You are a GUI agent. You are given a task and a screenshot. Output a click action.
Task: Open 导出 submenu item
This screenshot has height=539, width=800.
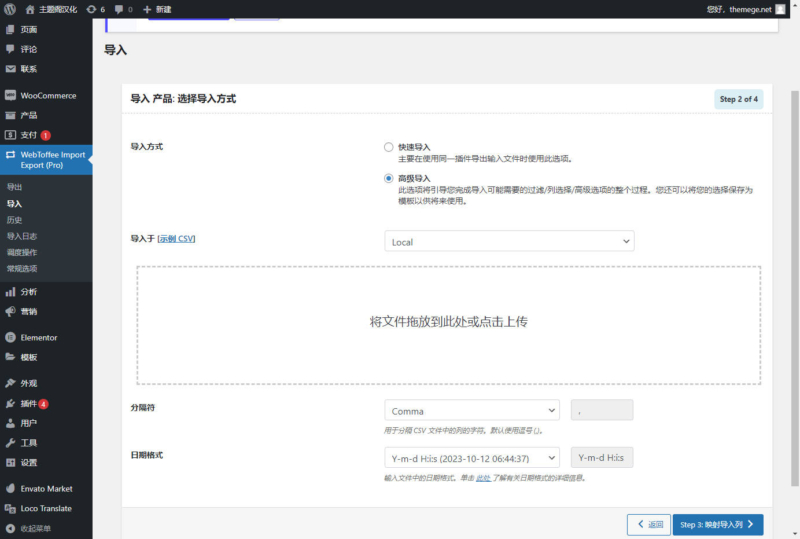click(x=14, y=187)
